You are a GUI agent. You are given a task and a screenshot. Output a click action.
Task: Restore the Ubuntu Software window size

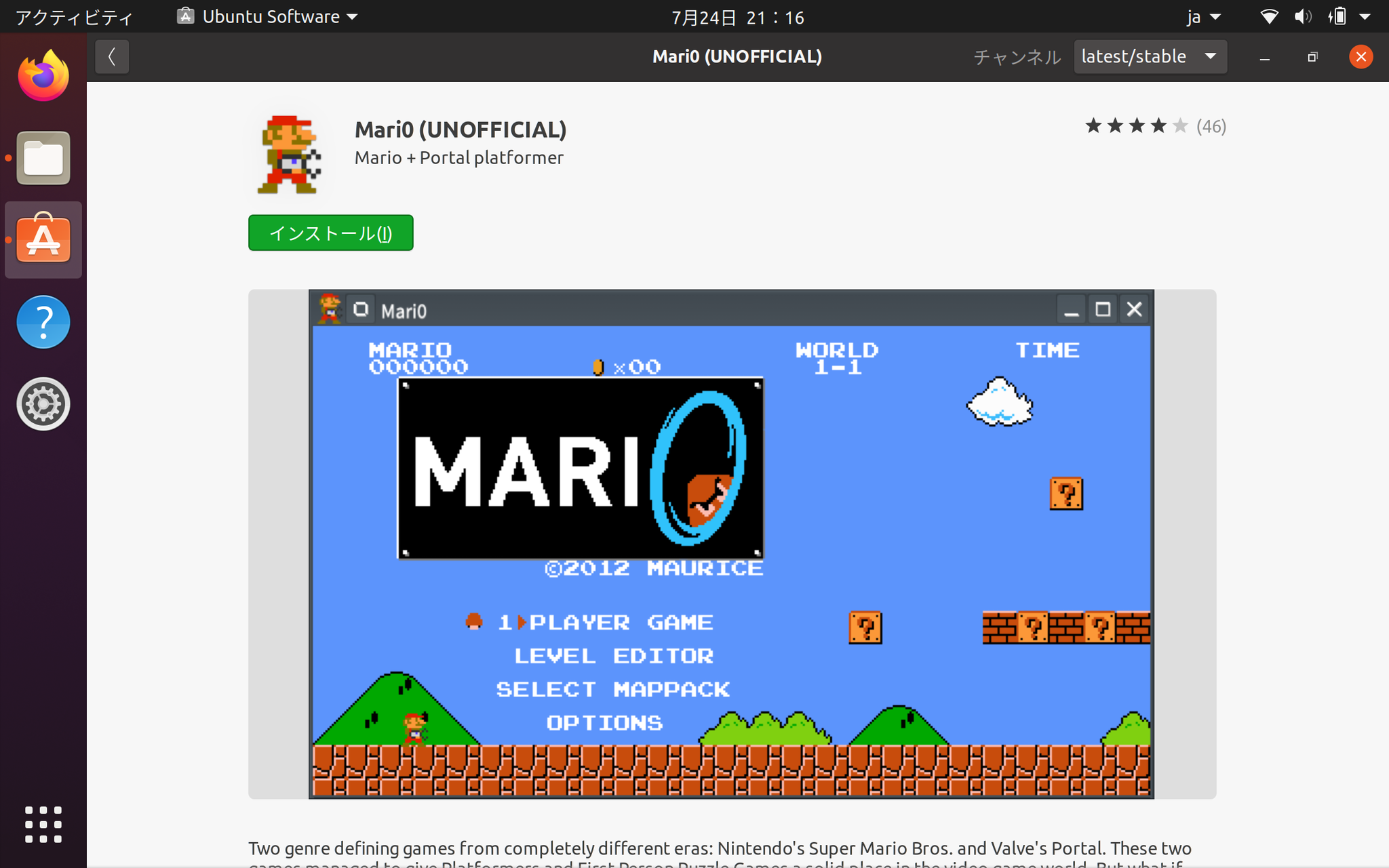pyautogui.click(x=1312, y=57)
